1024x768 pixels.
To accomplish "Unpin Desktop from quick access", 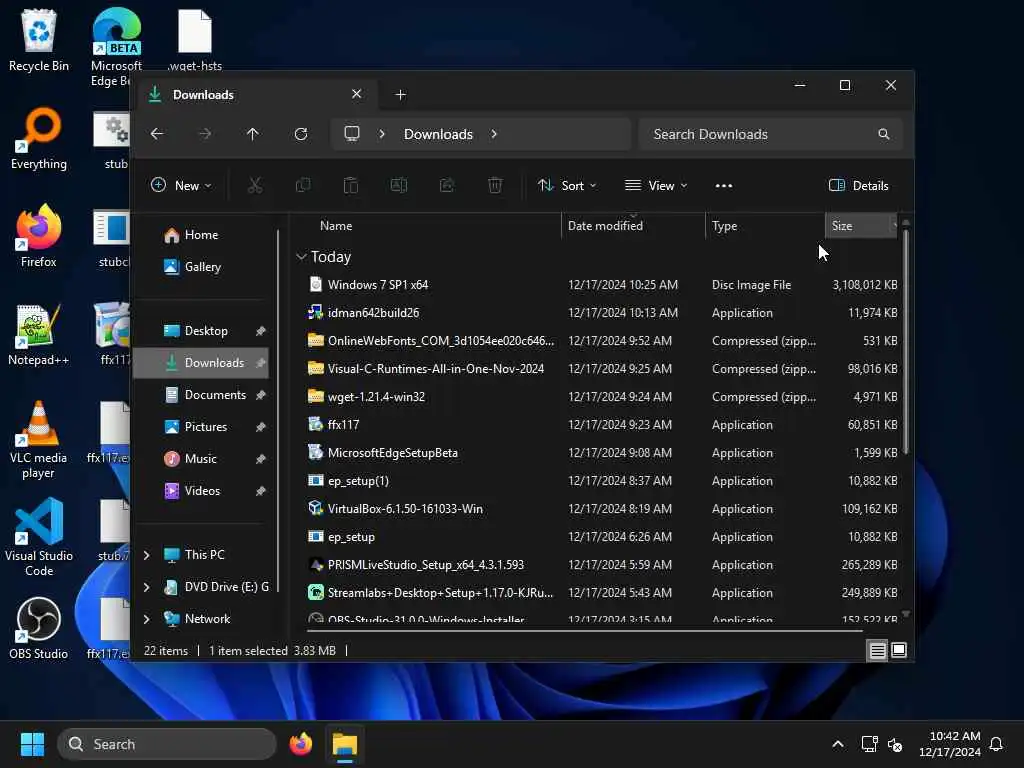I will [261, 331].
